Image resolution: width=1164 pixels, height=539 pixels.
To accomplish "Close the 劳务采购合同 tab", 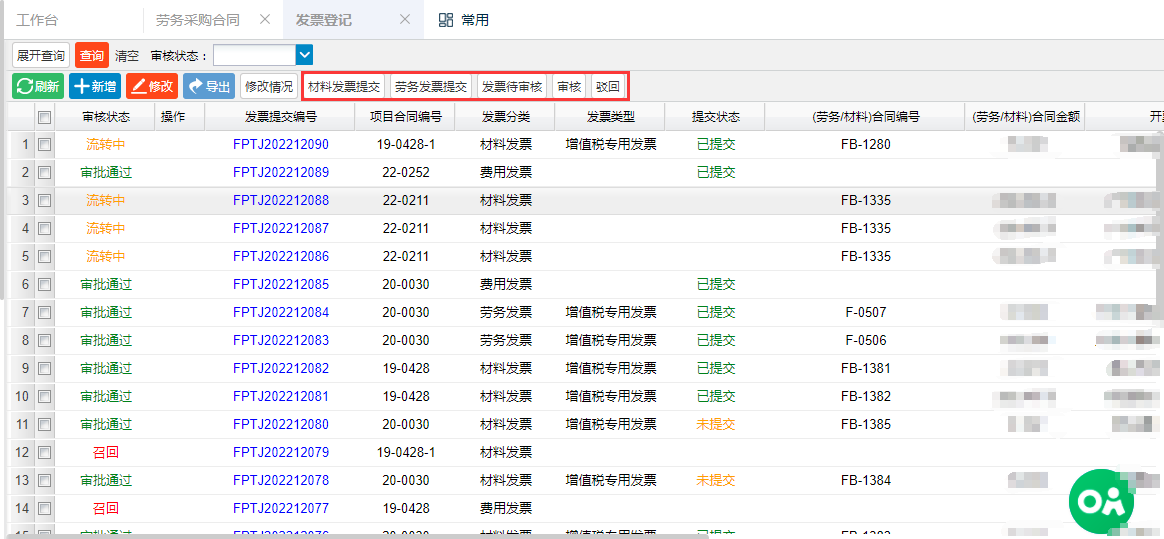I will pos(265,20).
